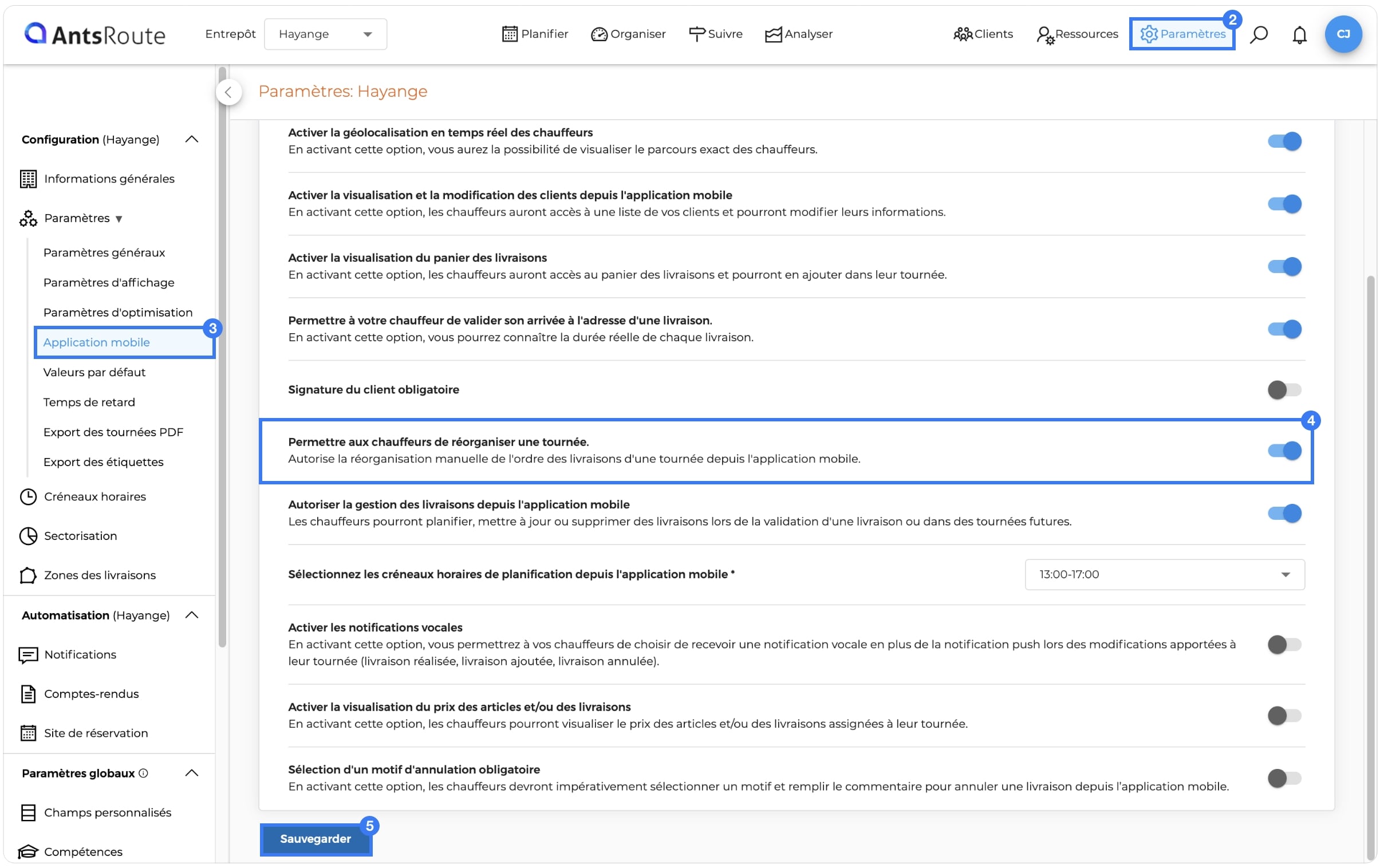
Task: Click the Informations générales building icon
Action: 28,179
